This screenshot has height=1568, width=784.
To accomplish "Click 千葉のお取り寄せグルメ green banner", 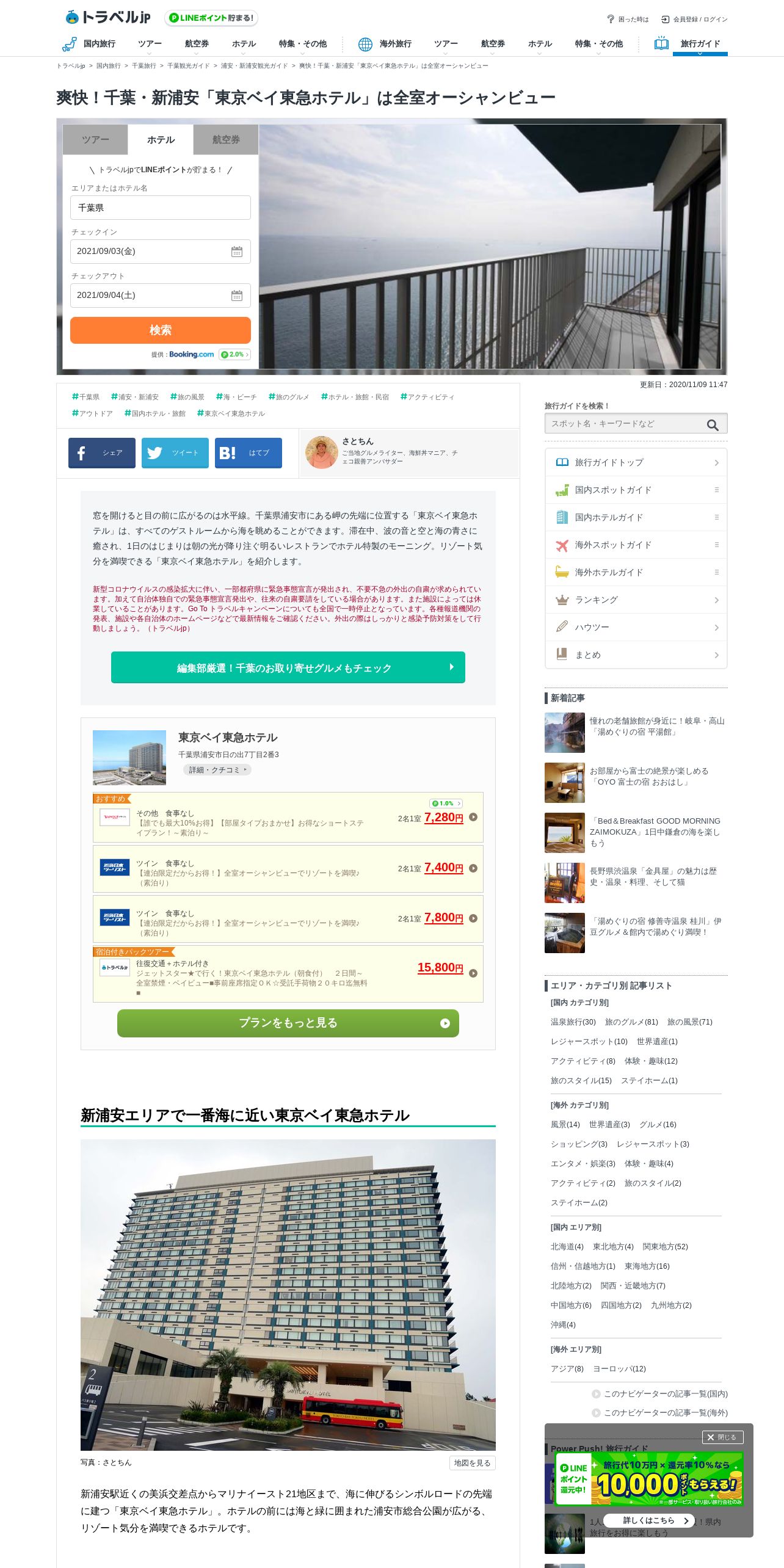I will (x=288, y=667).
